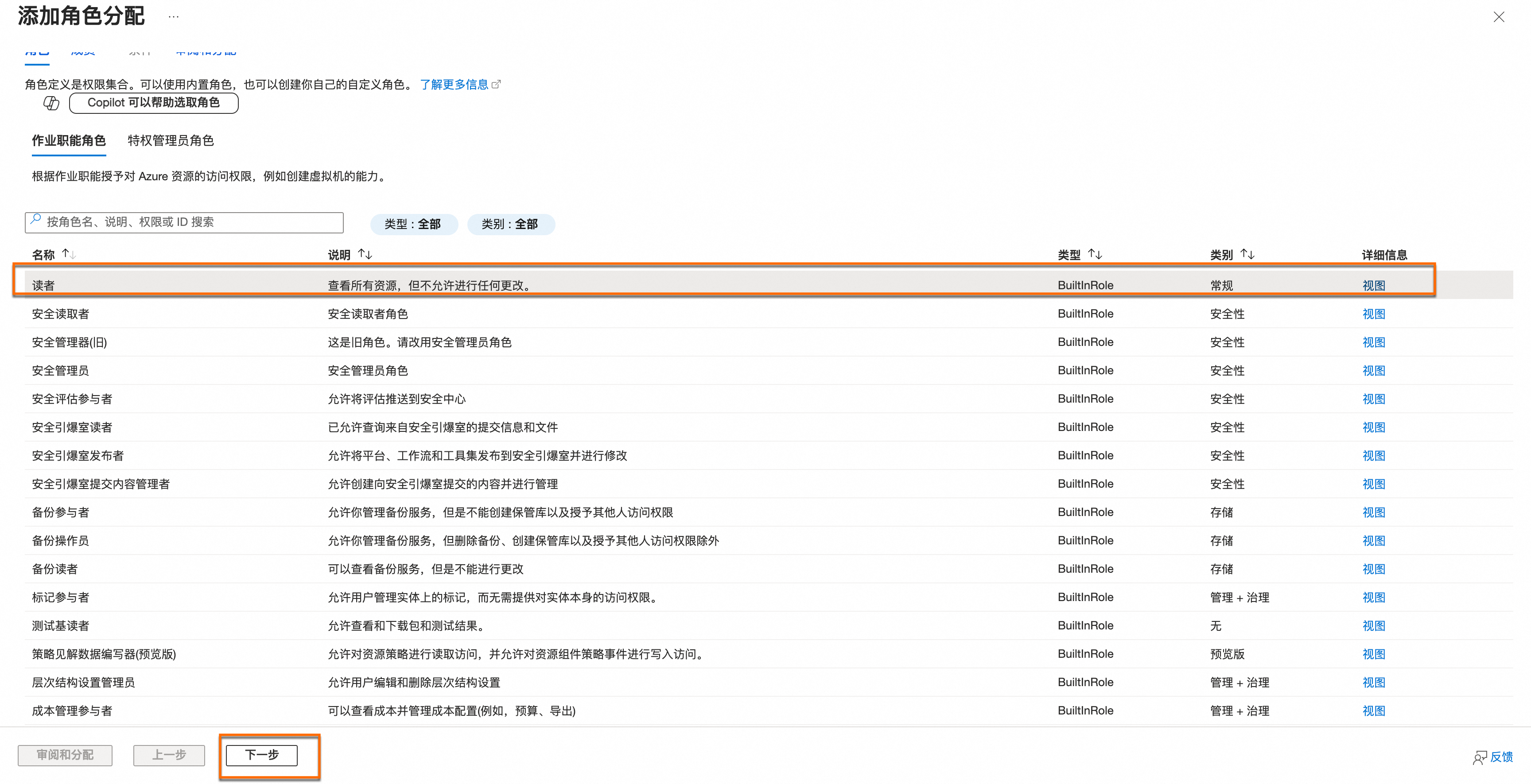
Task: Sort by 类型 column arrow icon
Action: [1095, 254]
